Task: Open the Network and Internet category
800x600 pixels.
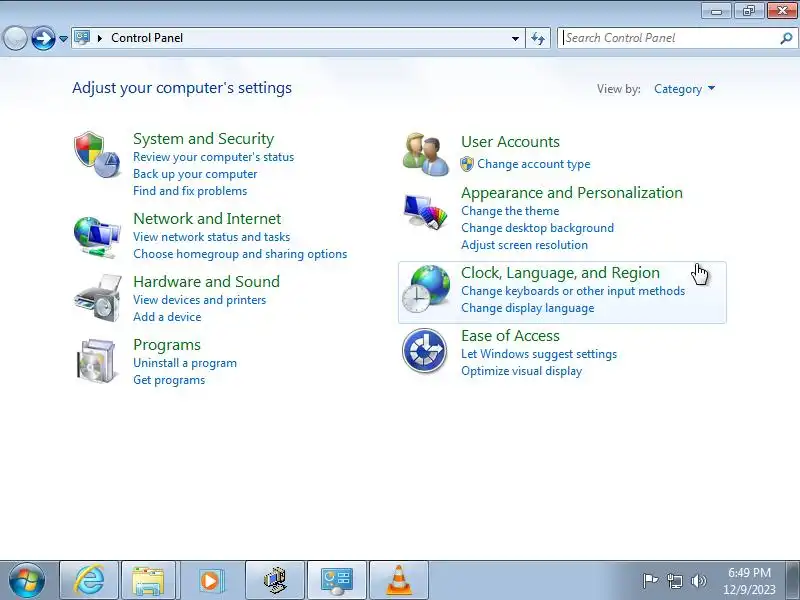Action: pyautogui.click(x=207, y=219)
